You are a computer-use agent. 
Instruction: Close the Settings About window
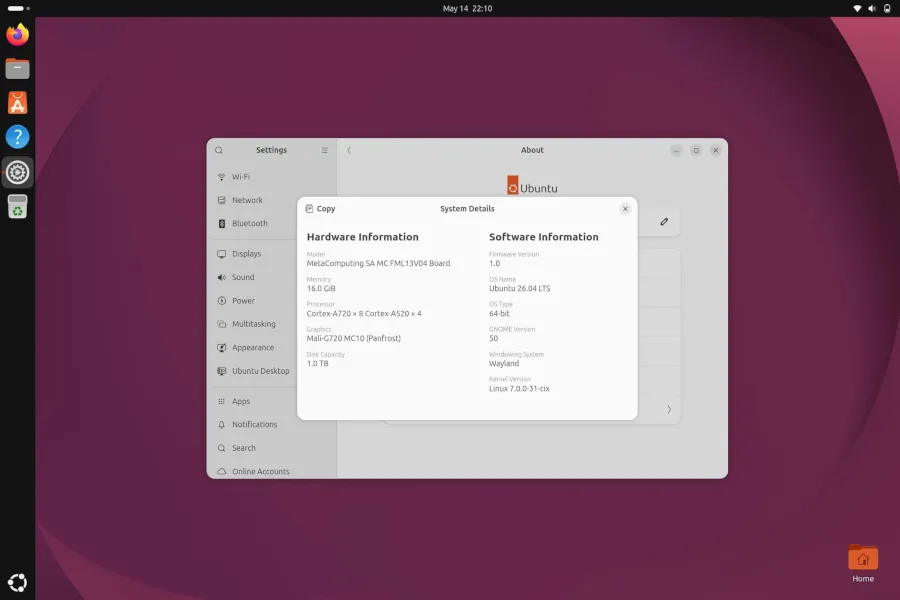715,150
